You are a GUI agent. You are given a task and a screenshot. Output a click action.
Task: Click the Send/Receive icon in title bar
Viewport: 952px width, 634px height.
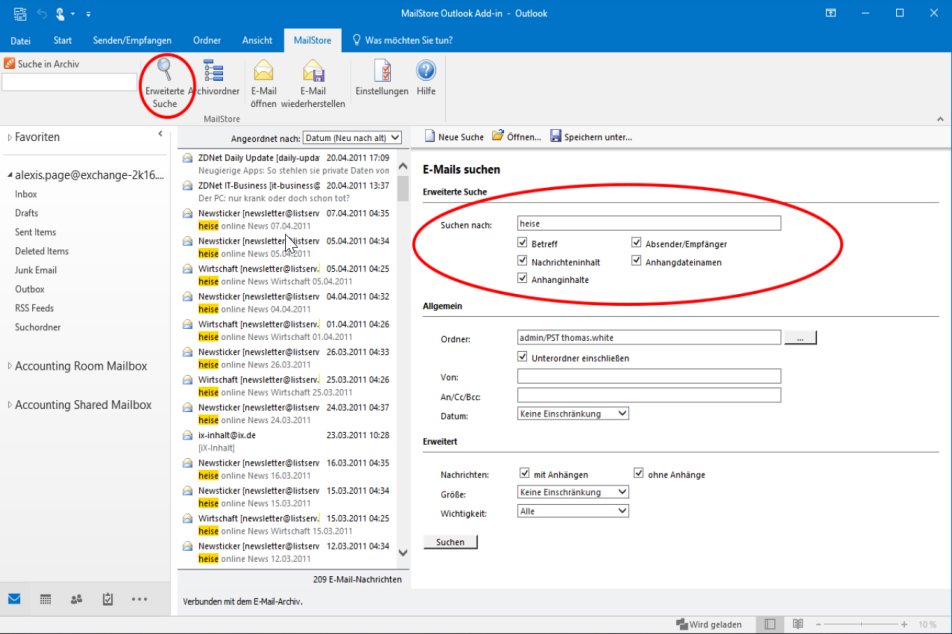point(20,13)
